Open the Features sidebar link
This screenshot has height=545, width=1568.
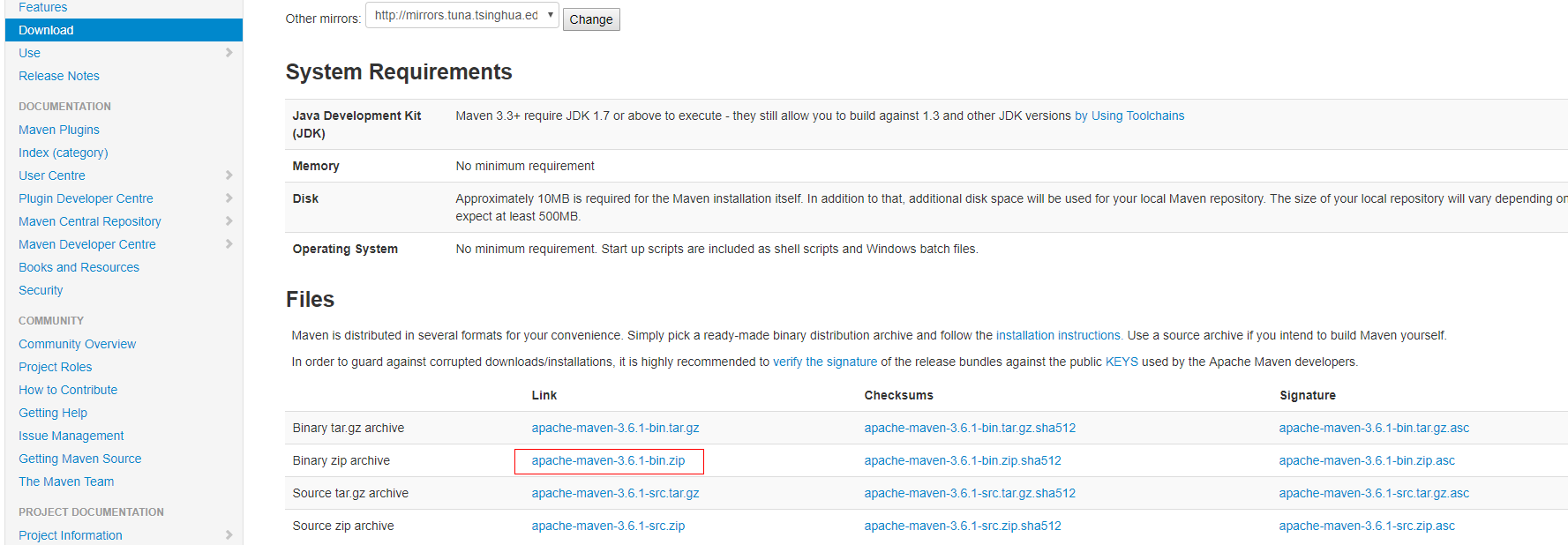click(x=42, y=7)
